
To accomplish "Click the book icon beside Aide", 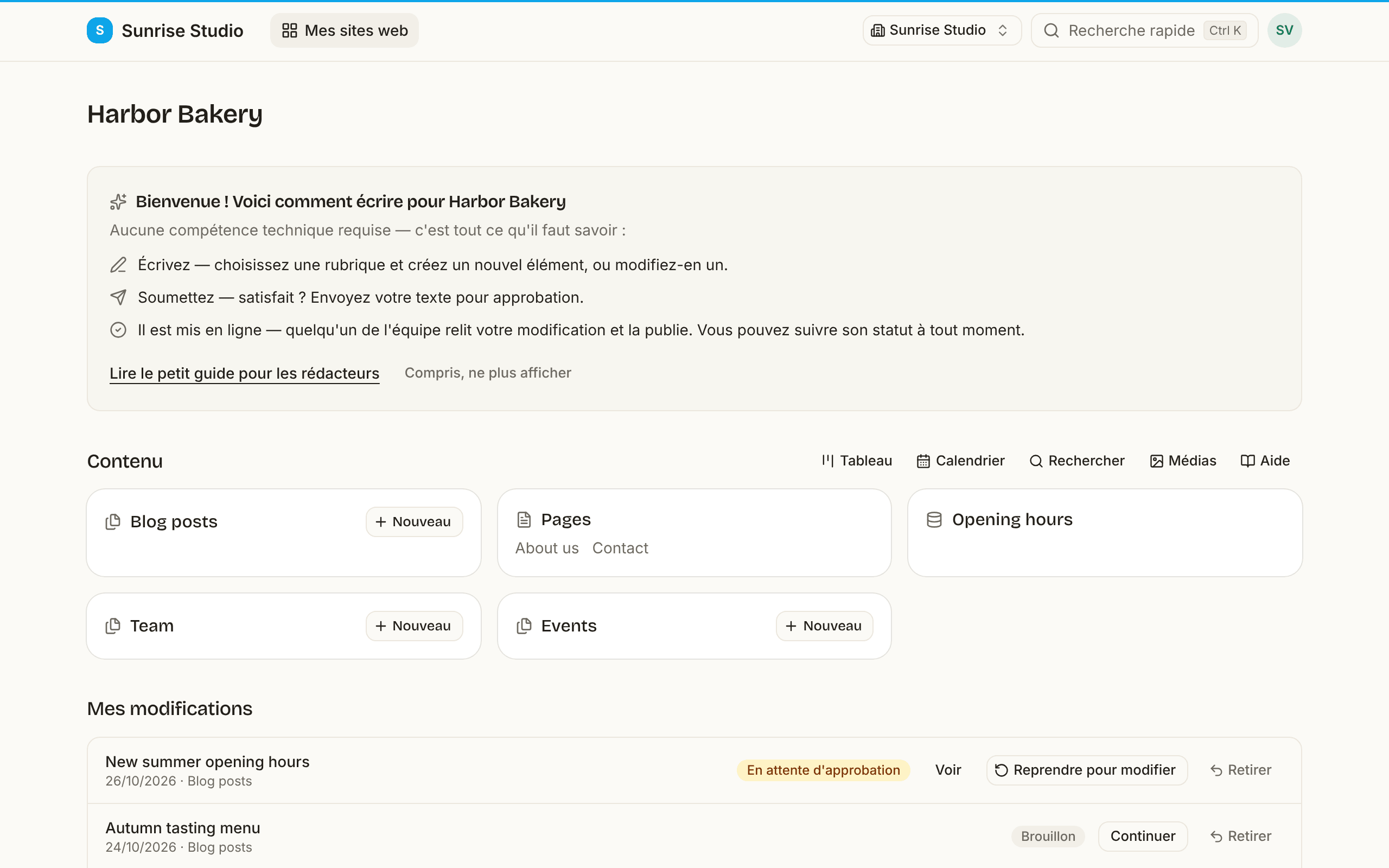I will click(1247, 461).
